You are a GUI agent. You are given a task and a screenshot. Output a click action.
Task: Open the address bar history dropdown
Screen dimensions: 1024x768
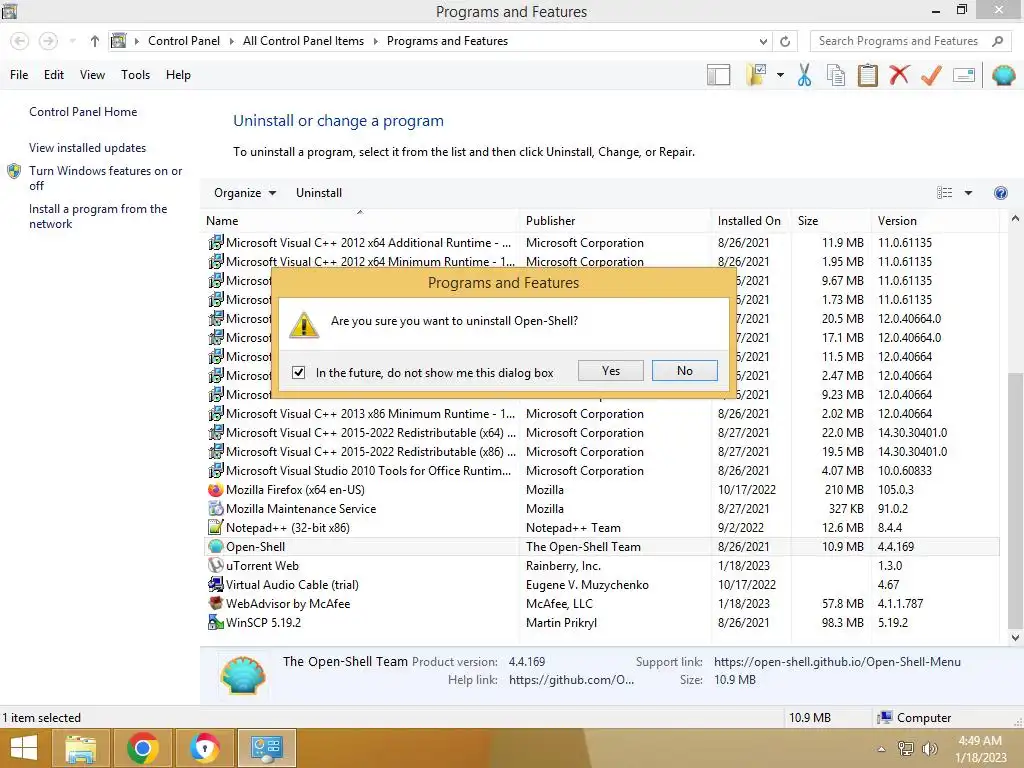click(x=763, y=41)
